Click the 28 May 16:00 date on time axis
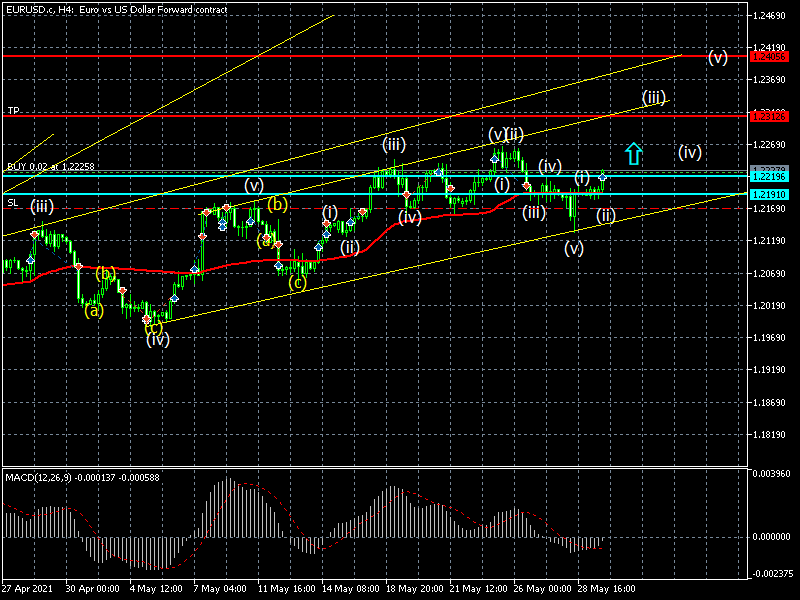Viewport: 800px width, 600px height. 606,589
